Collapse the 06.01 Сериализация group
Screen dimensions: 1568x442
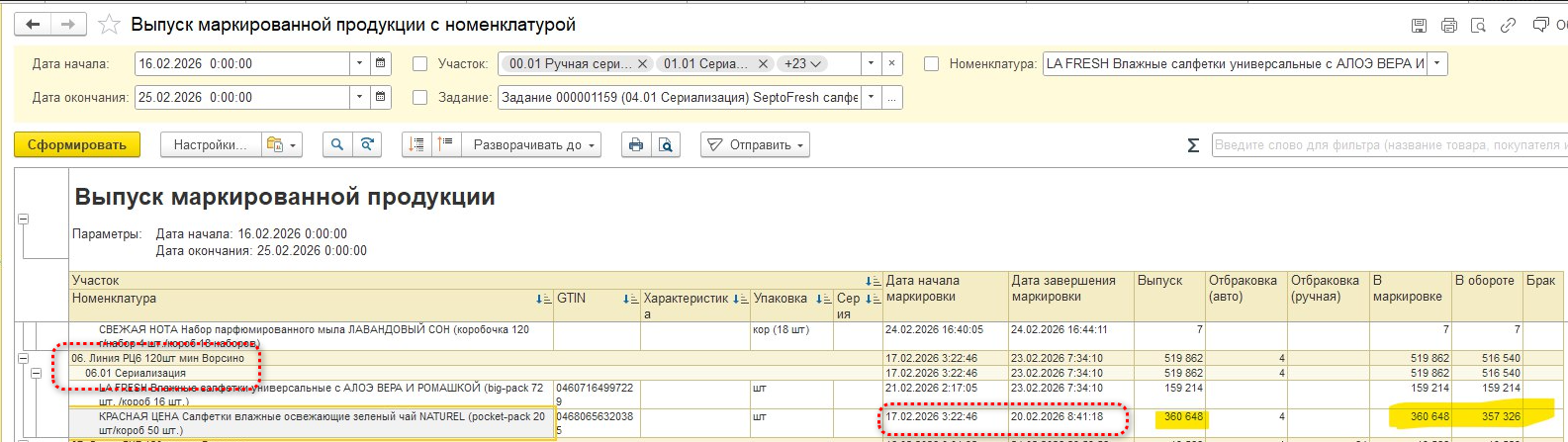(37, 373)
